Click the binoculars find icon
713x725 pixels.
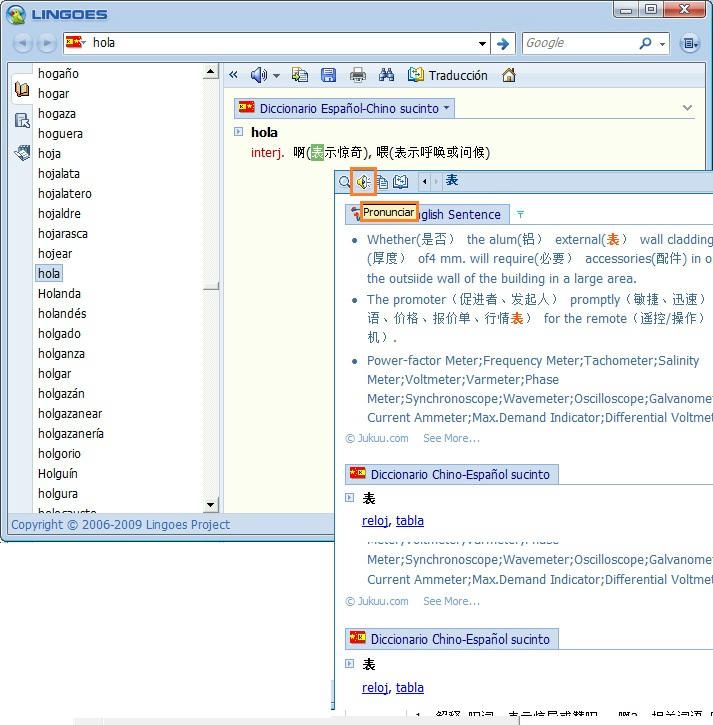pyautogui.click(x=386, y=75)
